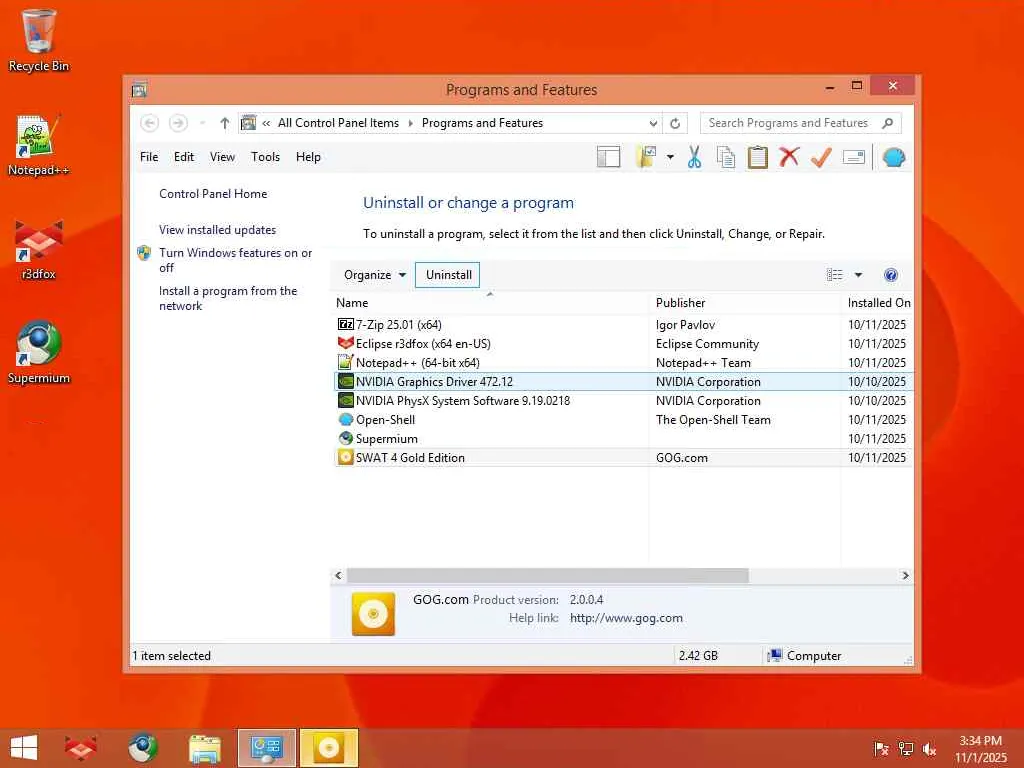This screenshot has width=1024, height=768.
Task: Select the Supermium desktop shortcut
Action: [39, 353]
